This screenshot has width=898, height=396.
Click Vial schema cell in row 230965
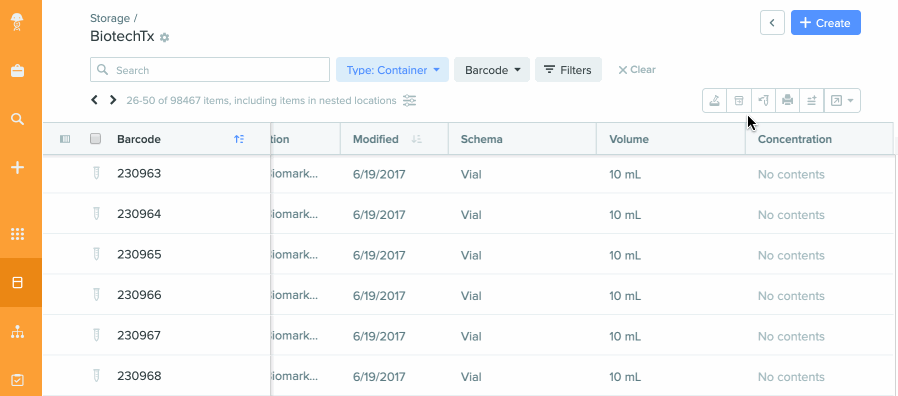coord(471,255)
